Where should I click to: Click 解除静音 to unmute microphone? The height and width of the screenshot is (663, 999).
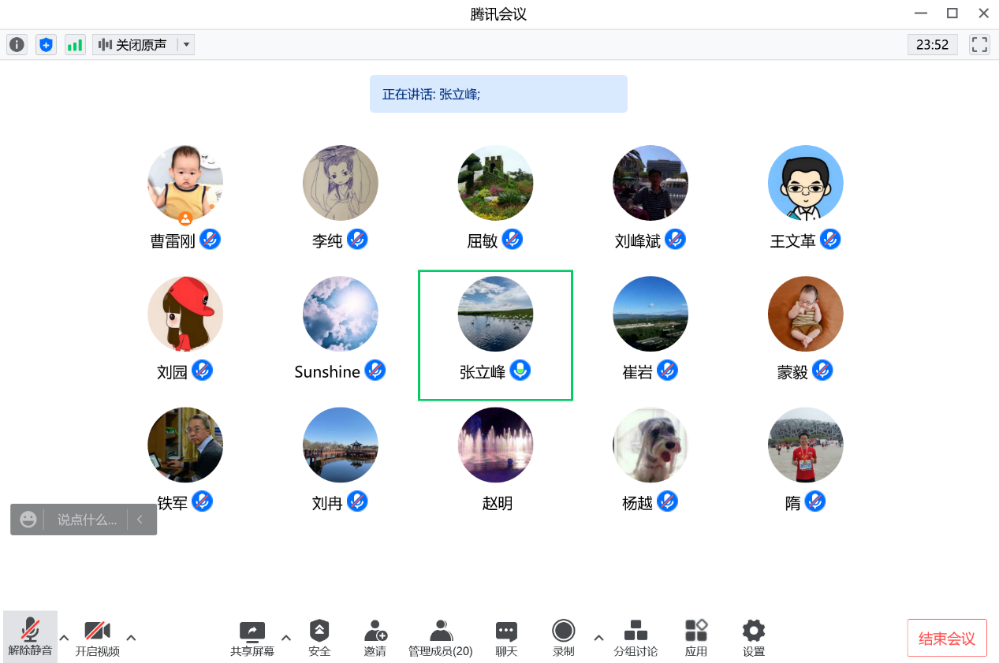click(x=30, y=638)
